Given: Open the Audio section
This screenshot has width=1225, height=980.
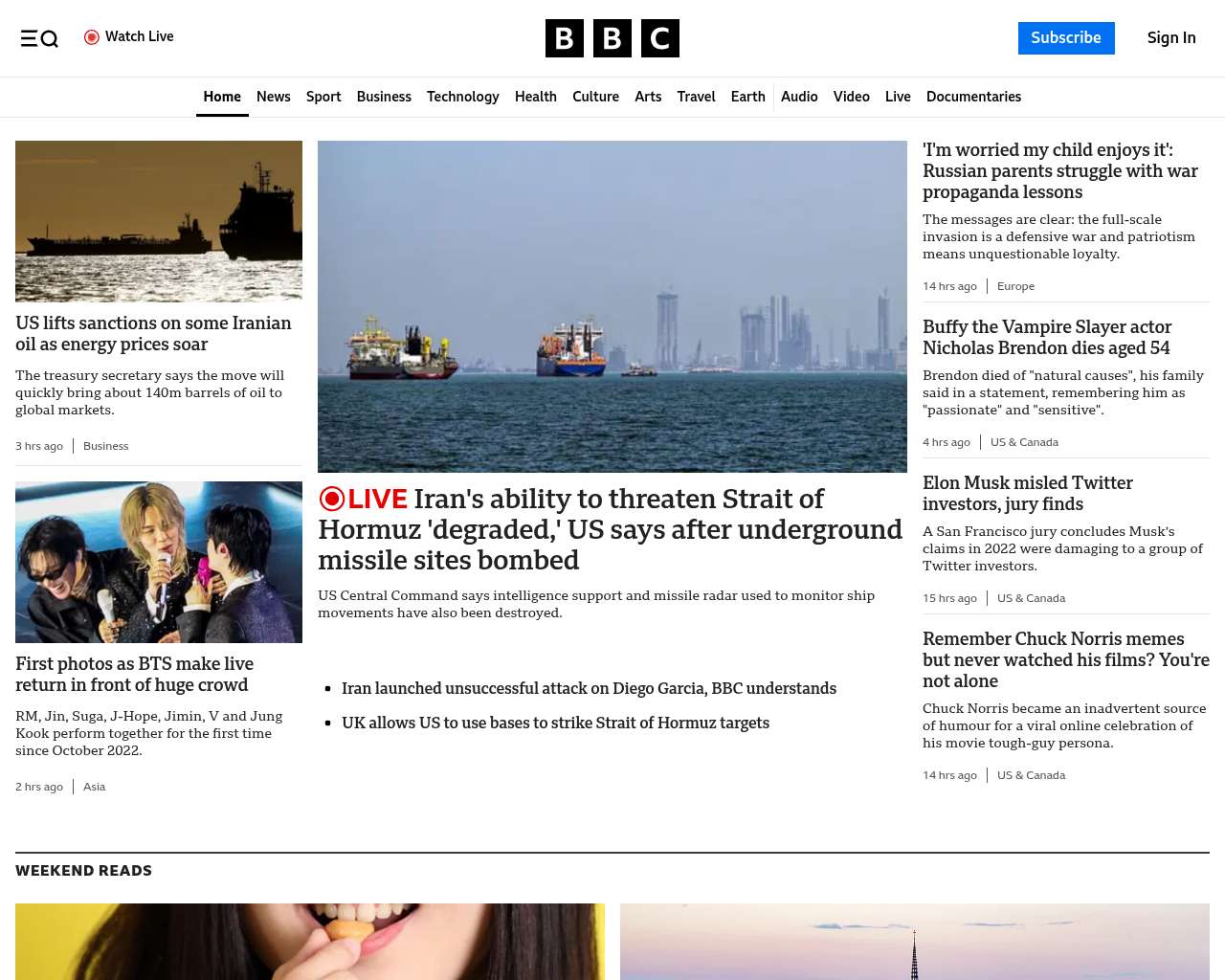Looking at the screenshot, I should point(799,97).
